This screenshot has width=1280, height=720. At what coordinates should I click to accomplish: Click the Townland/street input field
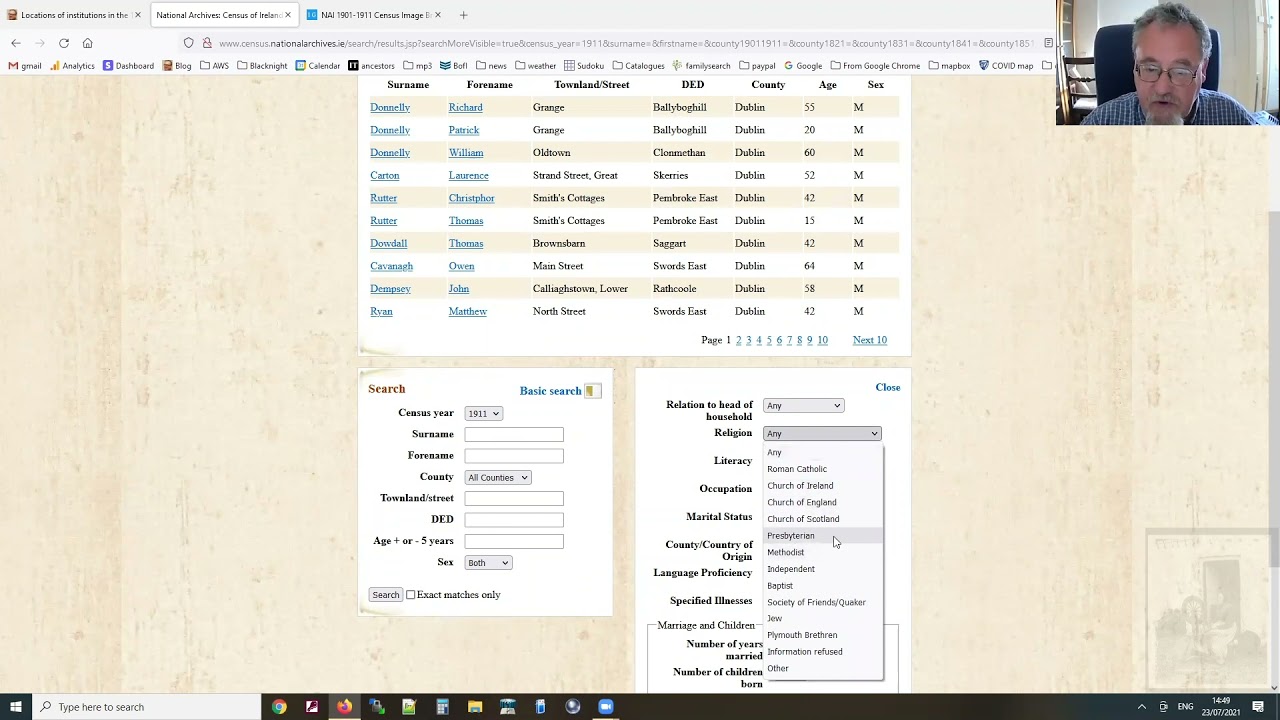click(514, 499)
